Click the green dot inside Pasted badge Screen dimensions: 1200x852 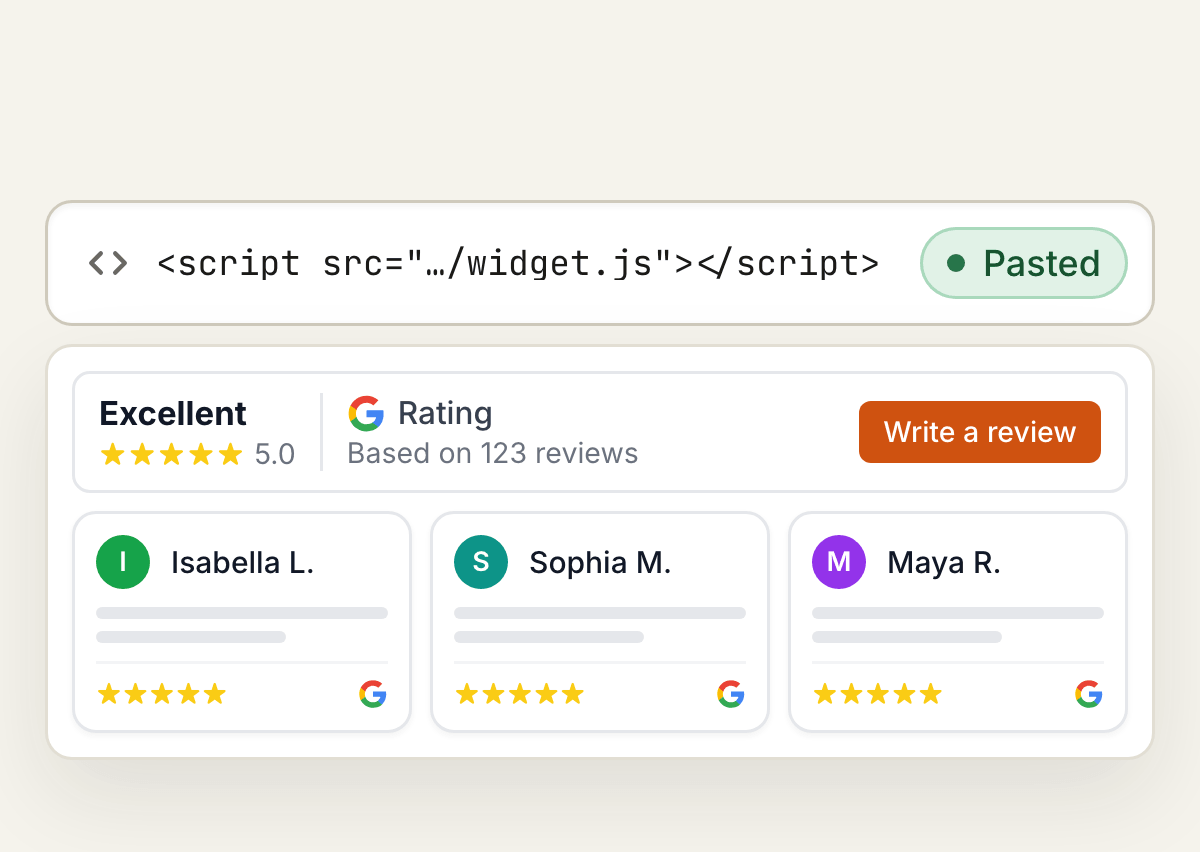[956, 263]
